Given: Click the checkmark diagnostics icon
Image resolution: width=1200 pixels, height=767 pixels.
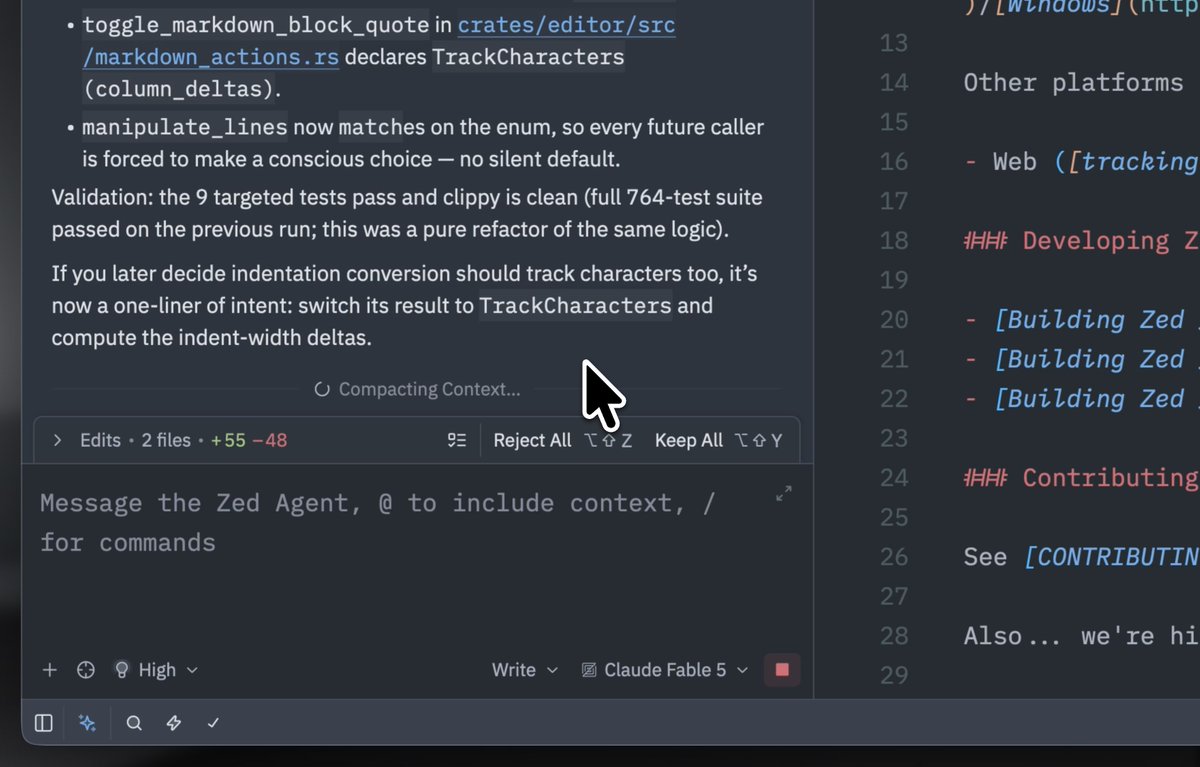Looking at the screenshot, I should tap(213, 723).
